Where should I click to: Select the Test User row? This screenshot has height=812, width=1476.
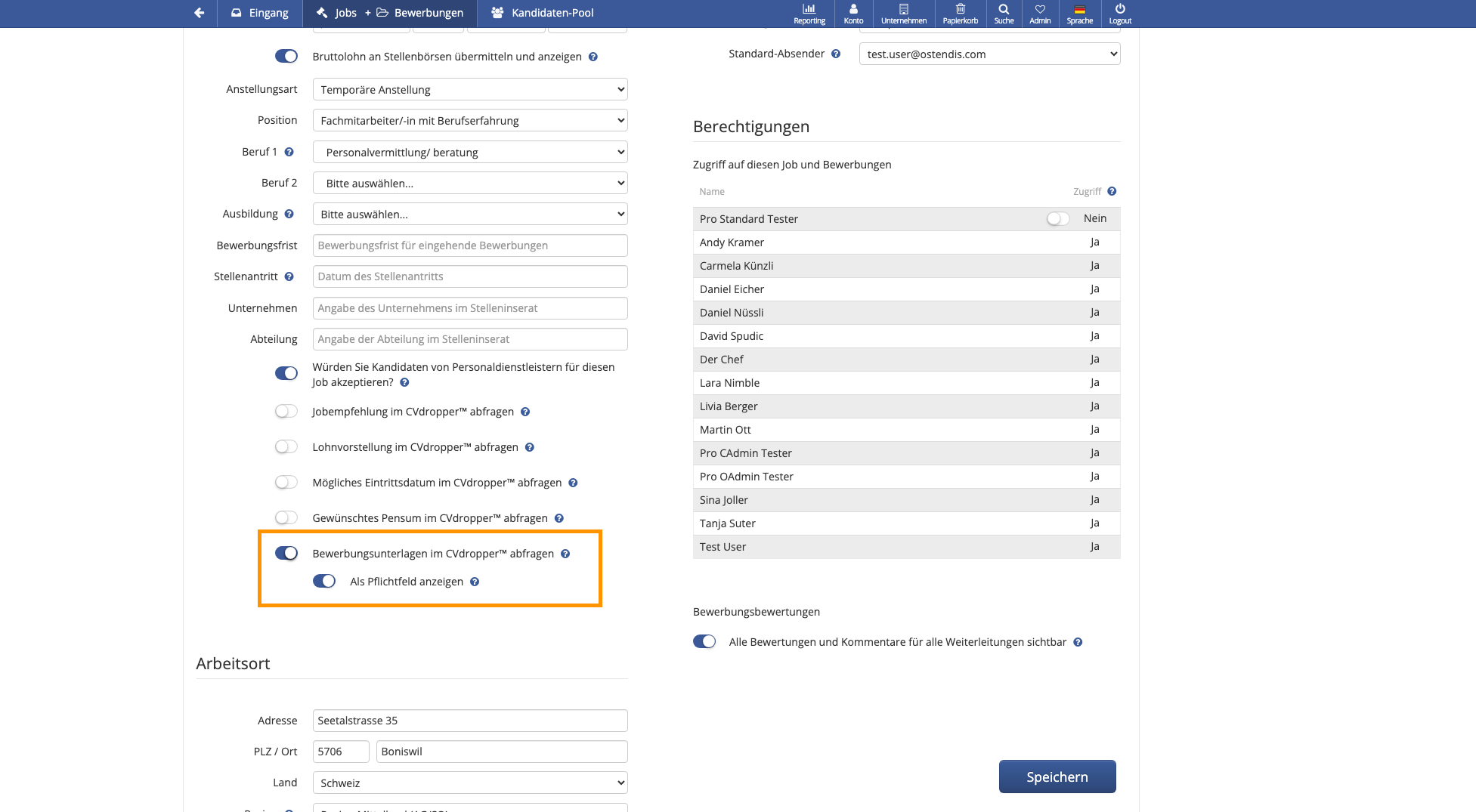tap(906, 547)
